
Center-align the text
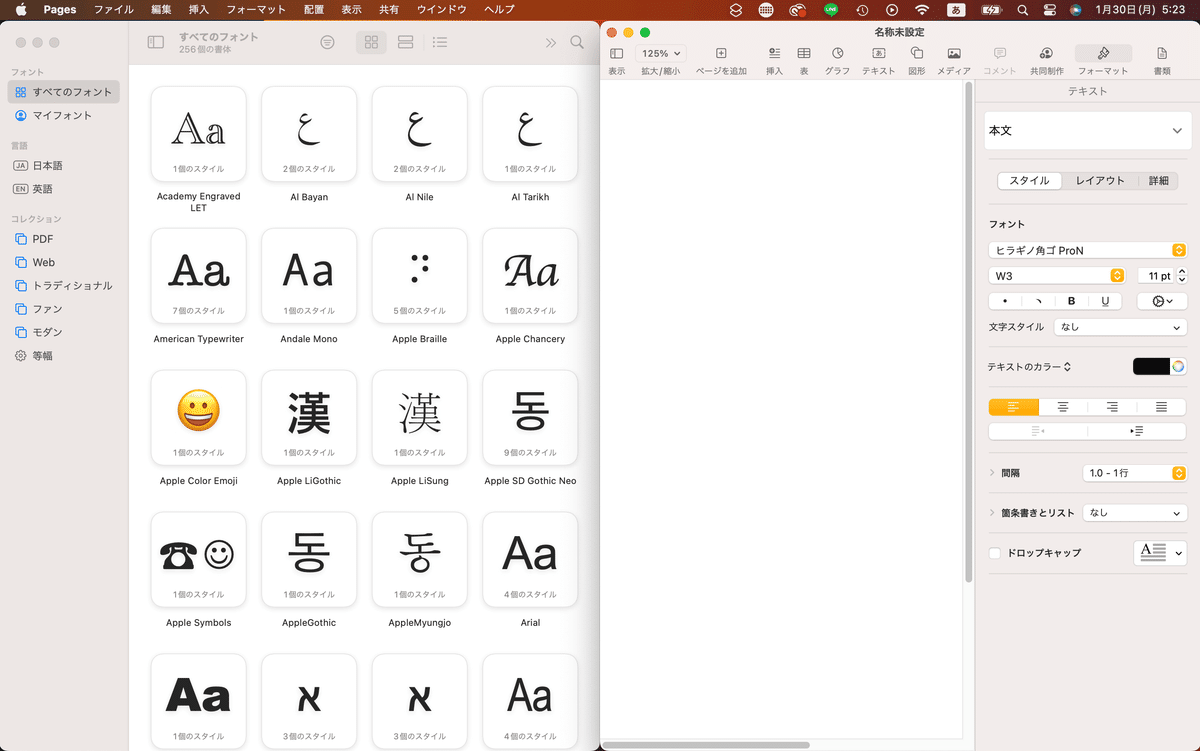coord(1063,407)
